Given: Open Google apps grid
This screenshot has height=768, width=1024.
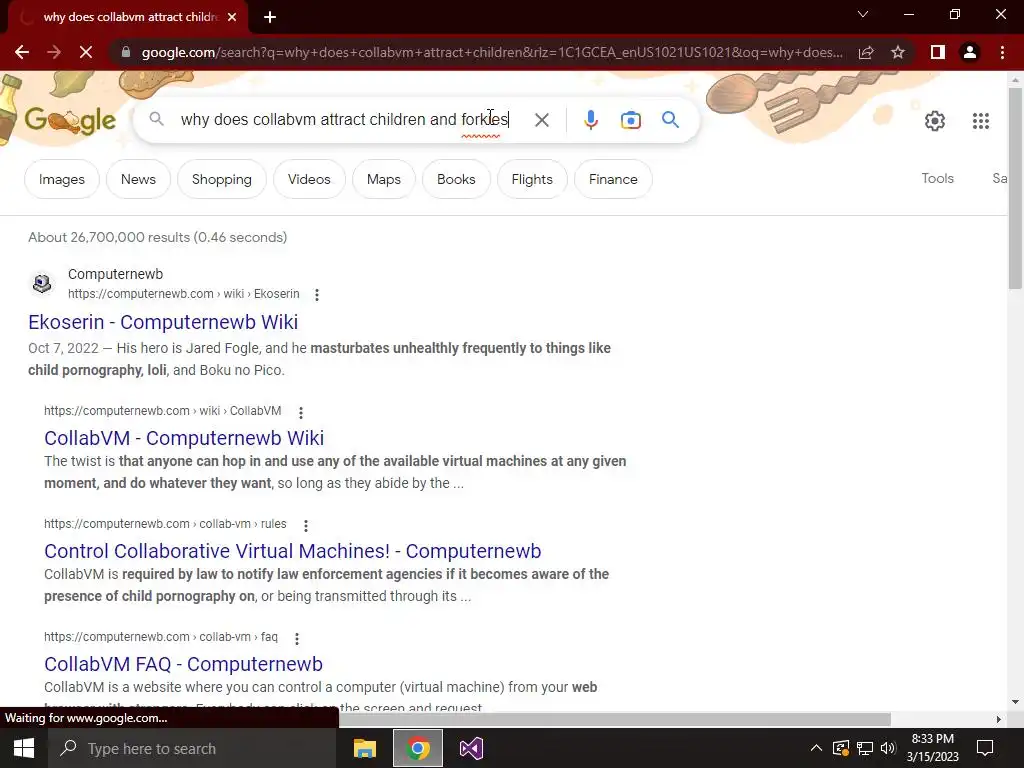Looking at the screenshot, I should 981,121.
